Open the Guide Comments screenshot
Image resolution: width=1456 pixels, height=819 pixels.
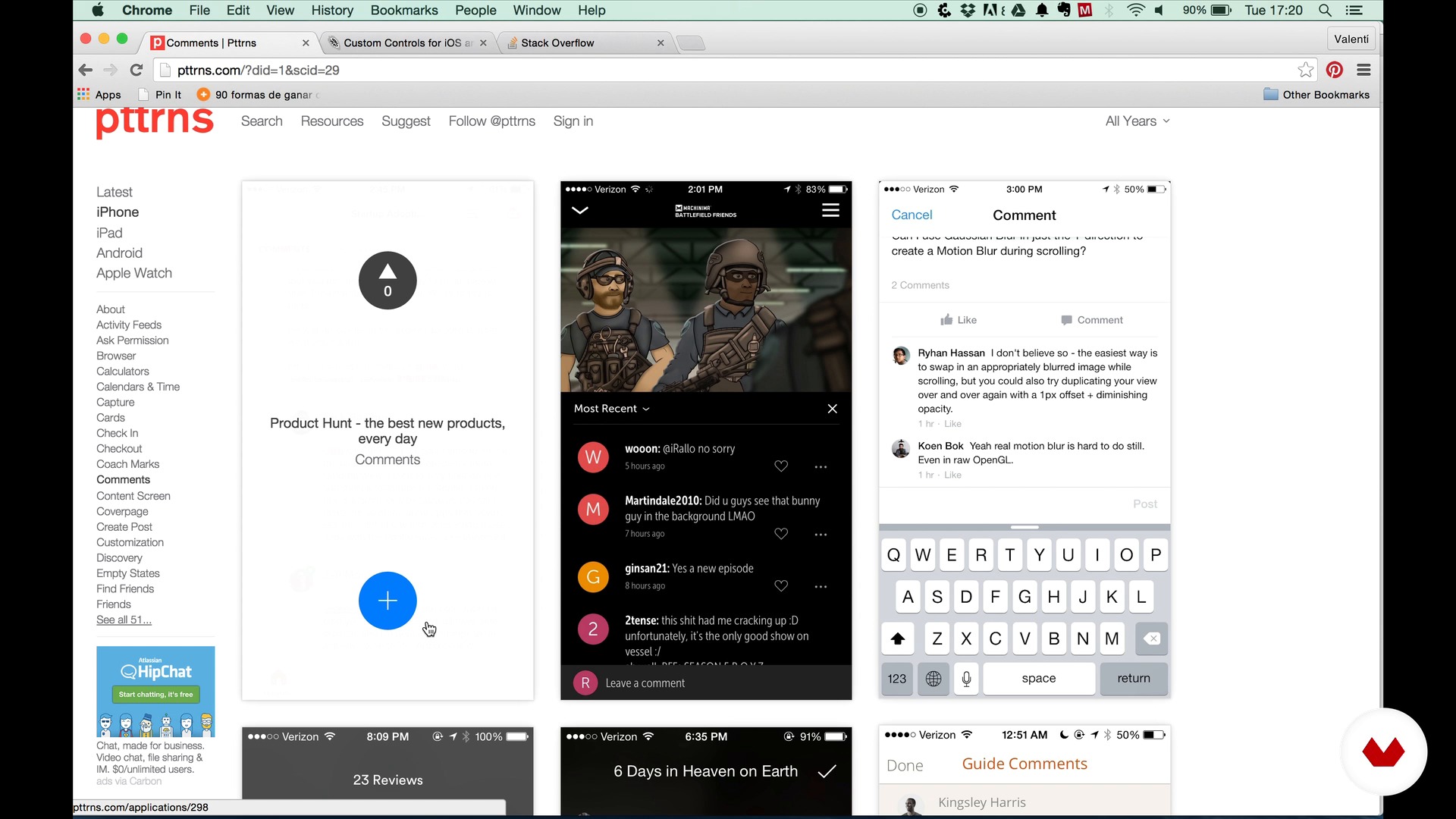click(x=1025, y=770)
